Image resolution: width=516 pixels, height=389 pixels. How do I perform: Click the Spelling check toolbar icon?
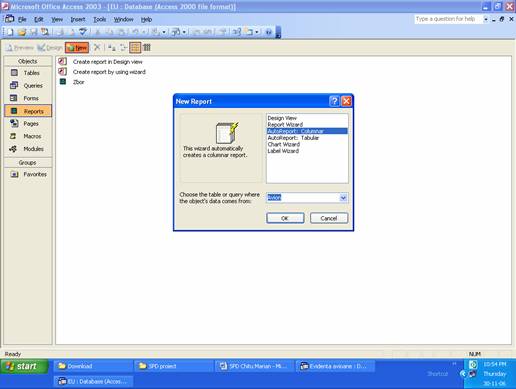[83, 32]
